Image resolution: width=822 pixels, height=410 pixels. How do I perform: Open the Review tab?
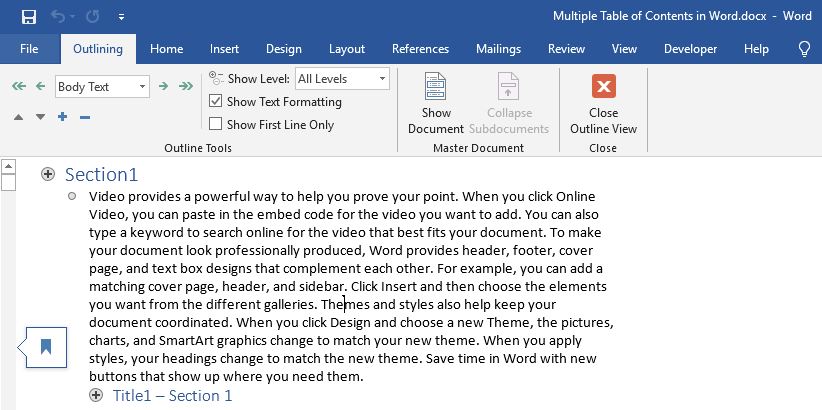coord(566,49)
